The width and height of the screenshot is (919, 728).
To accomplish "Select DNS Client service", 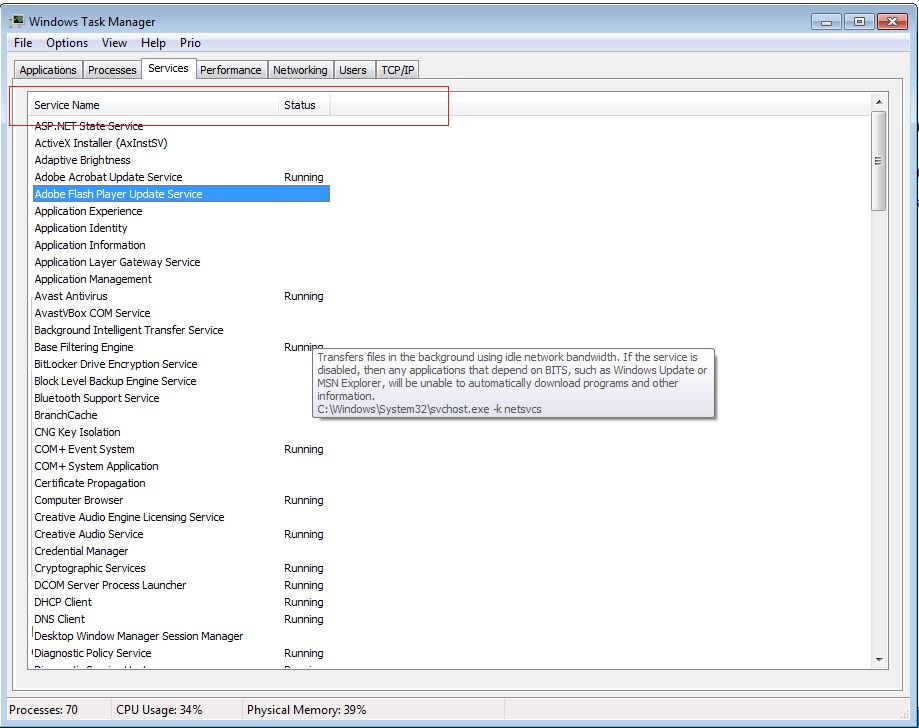I will pos(181,619).
